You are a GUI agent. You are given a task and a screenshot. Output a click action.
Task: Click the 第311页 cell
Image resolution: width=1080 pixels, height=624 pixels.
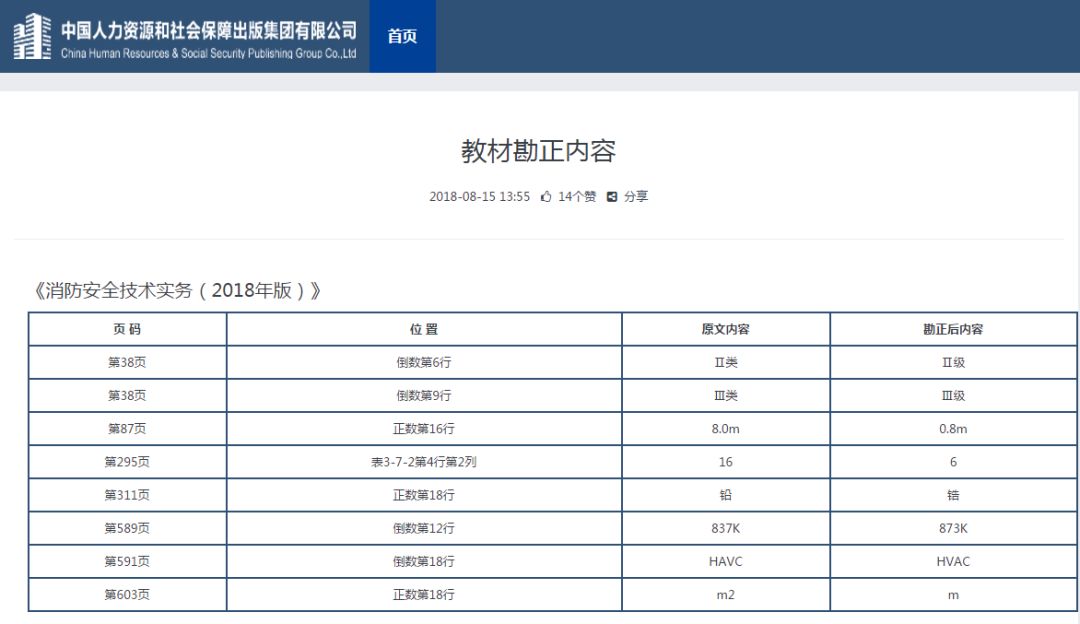click(127, 495)
